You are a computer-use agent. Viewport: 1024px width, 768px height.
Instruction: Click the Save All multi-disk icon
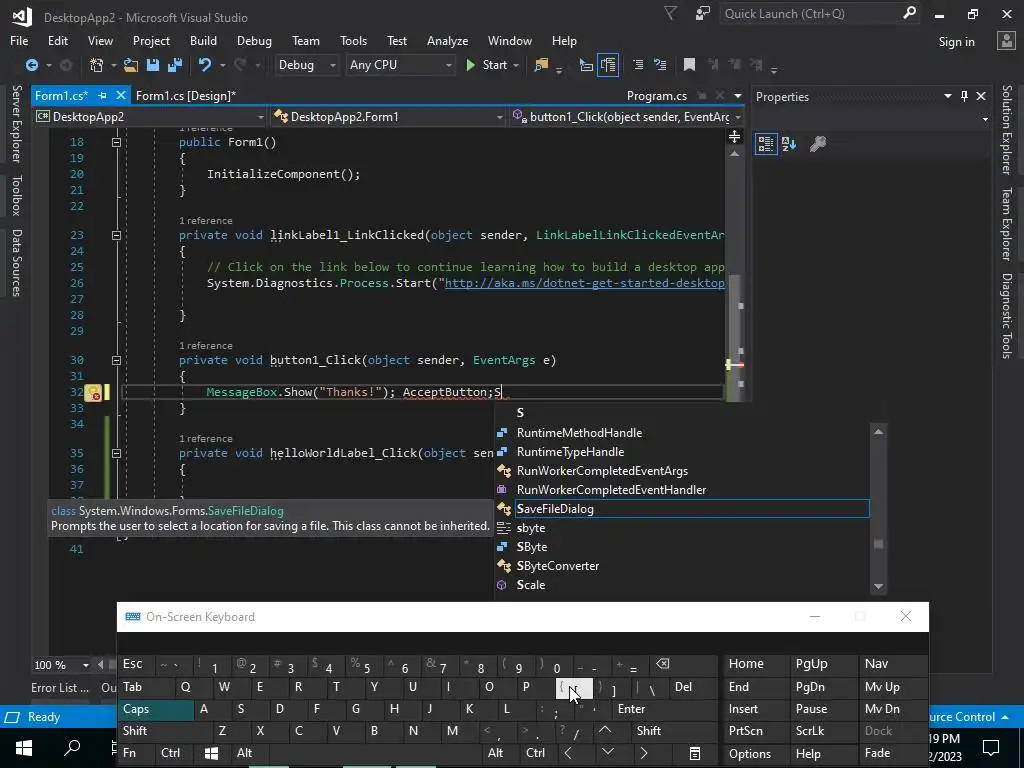(x=175, y=65)
